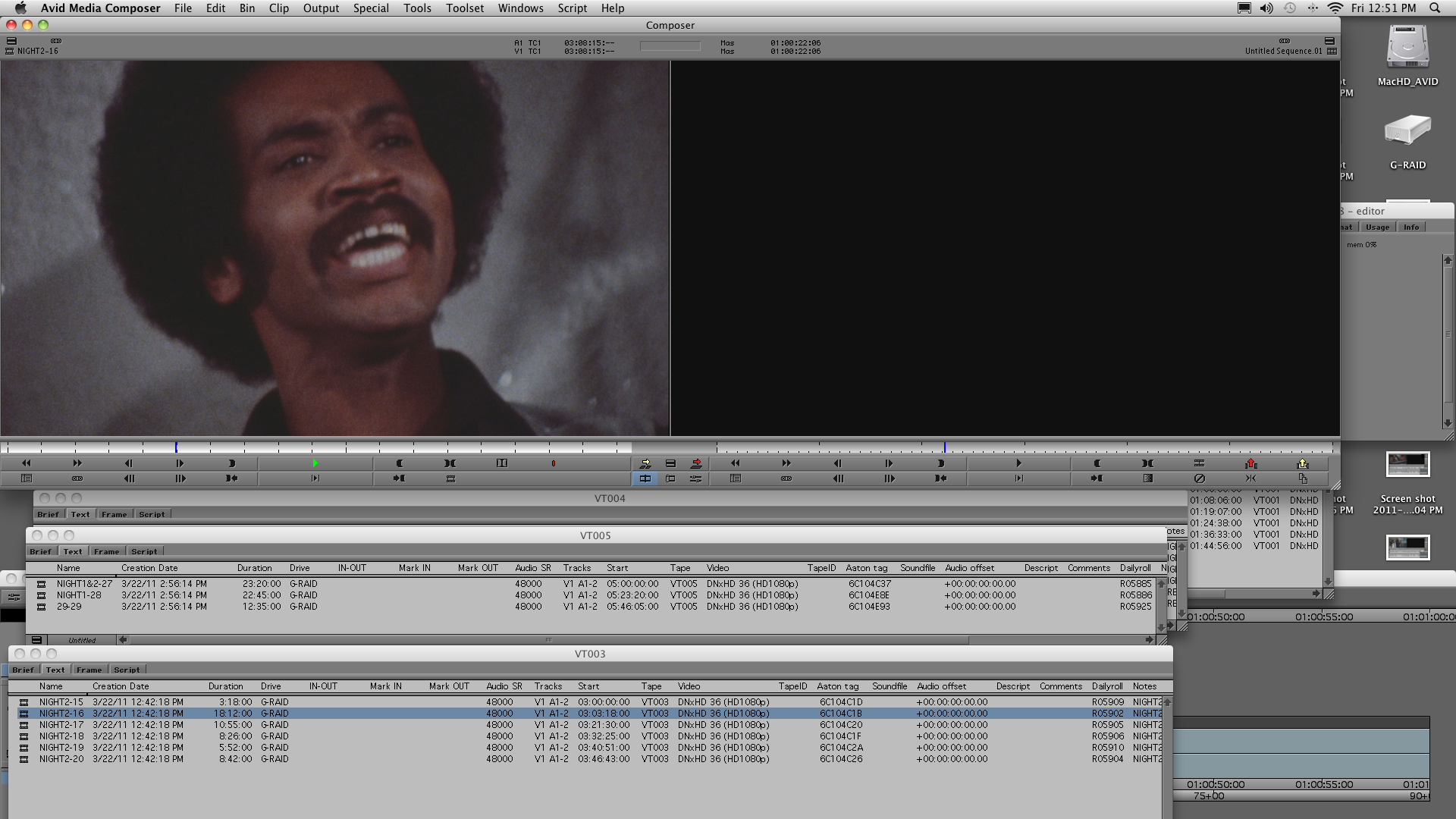
Task: Open the Toolset menu
Action: point(464,8)
